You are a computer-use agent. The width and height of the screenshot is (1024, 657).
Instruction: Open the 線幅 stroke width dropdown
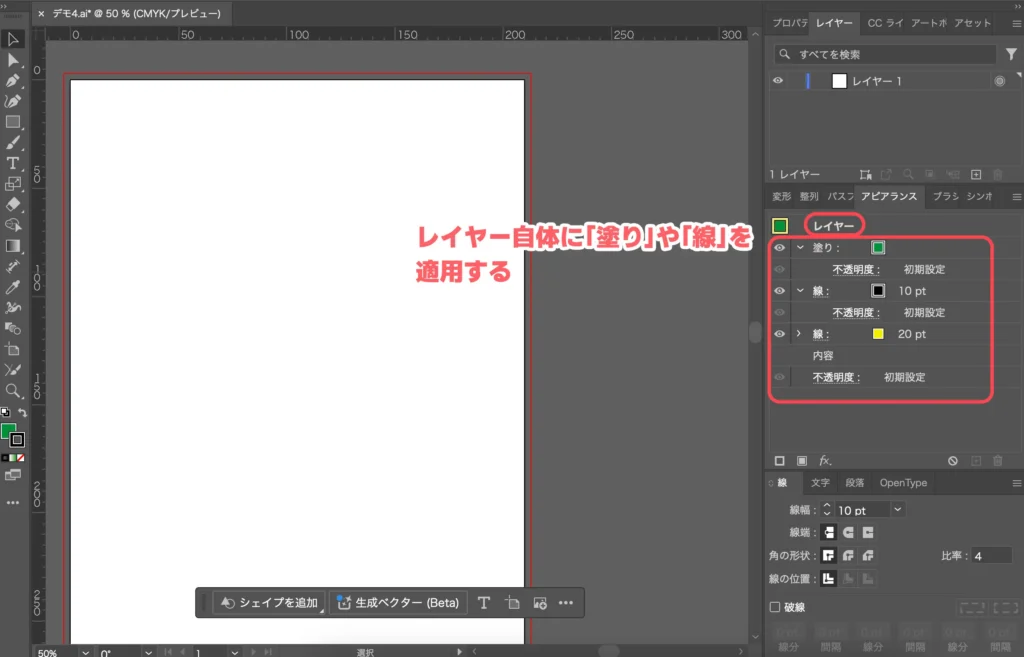(897, 509)
